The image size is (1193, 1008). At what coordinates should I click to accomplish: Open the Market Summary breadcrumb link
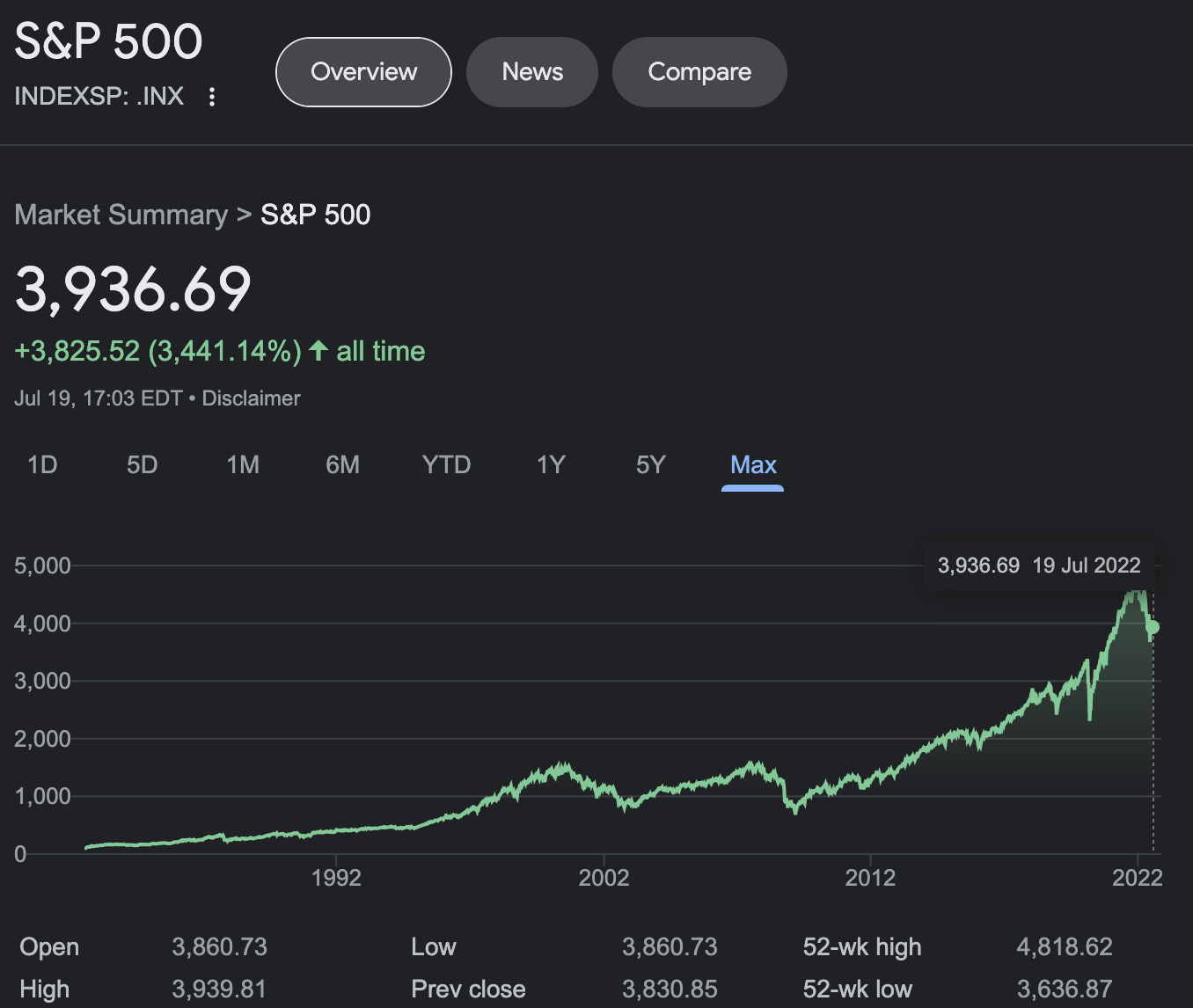(x=121, y=215)
